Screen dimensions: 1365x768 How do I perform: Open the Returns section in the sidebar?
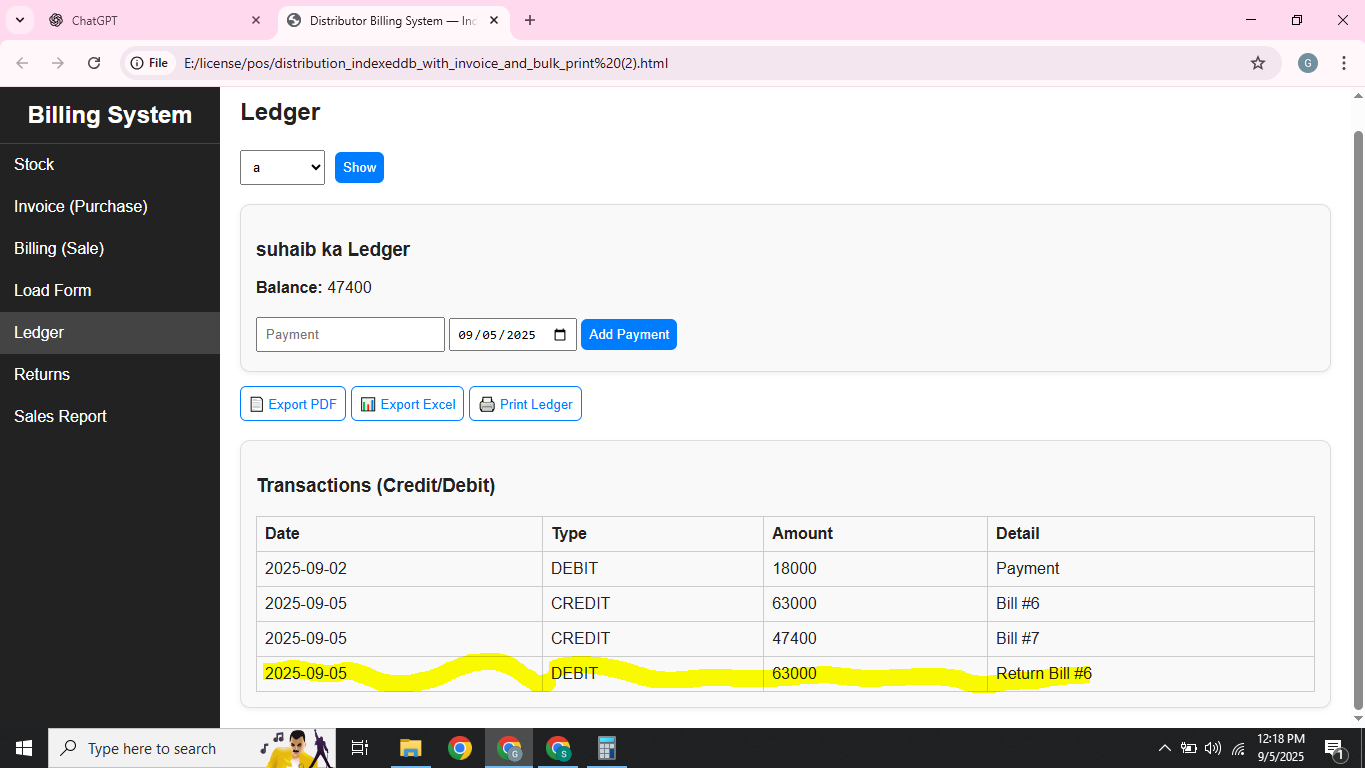(x=42, y=374)
